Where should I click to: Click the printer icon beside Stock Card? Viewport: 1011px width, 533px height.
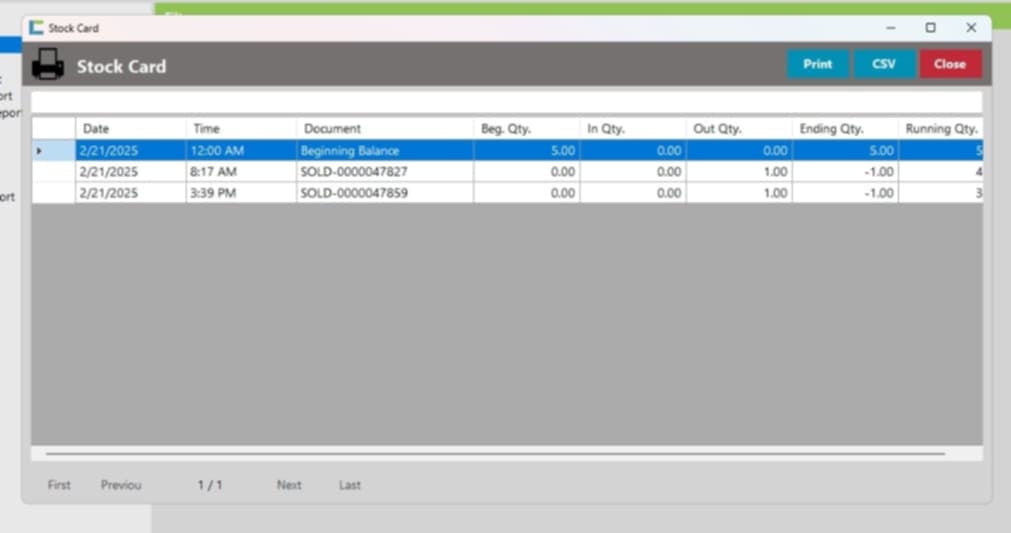(x=47, y=65)
